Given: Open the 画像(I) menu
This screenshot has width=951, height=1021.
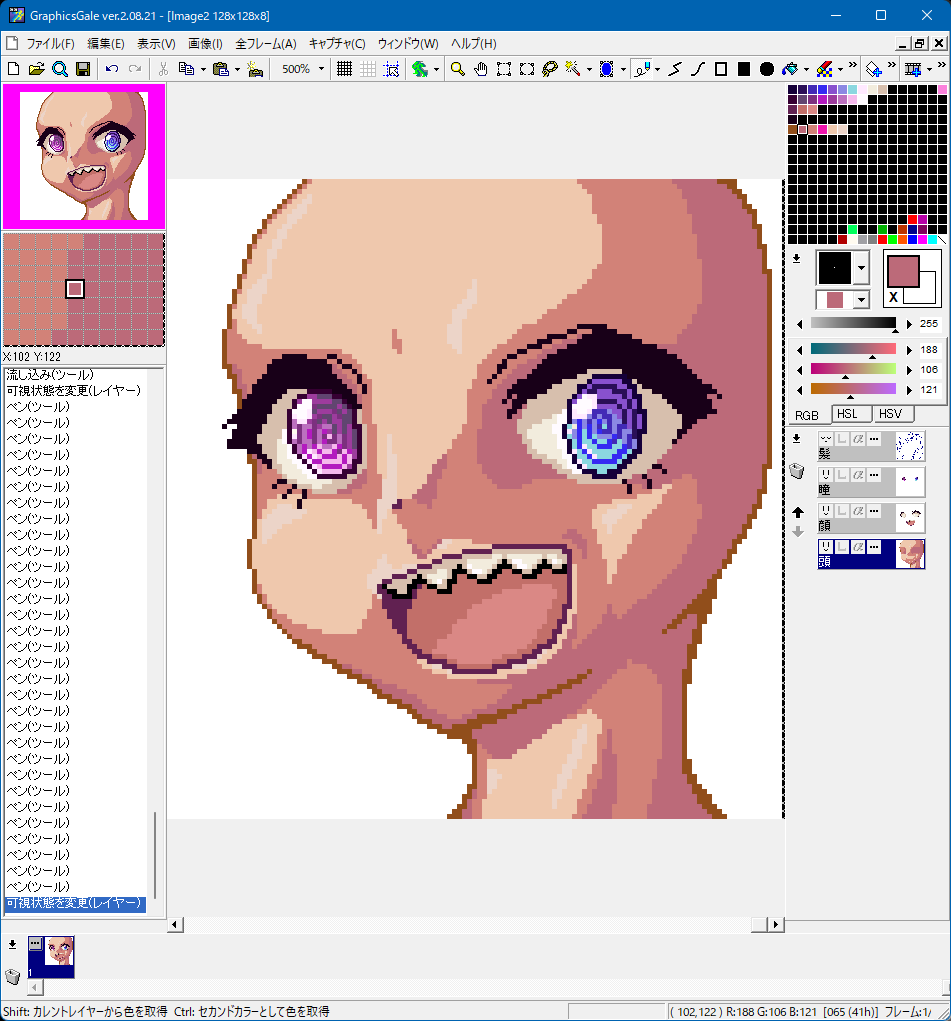Looking at the screenshot, I should pos(205,44).
